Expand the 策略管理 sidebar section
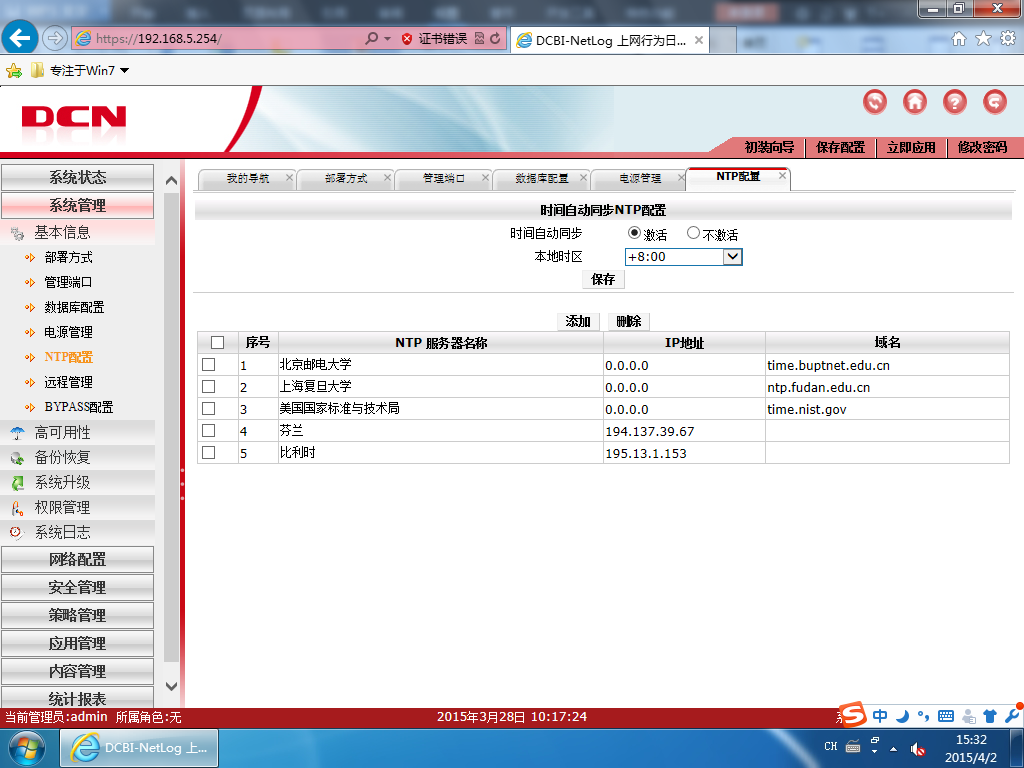 click(77, 615)
